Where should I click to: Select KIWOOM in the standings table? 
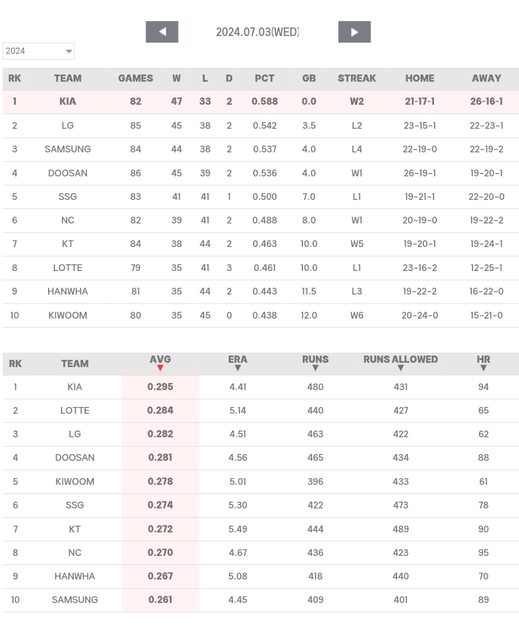68,316
